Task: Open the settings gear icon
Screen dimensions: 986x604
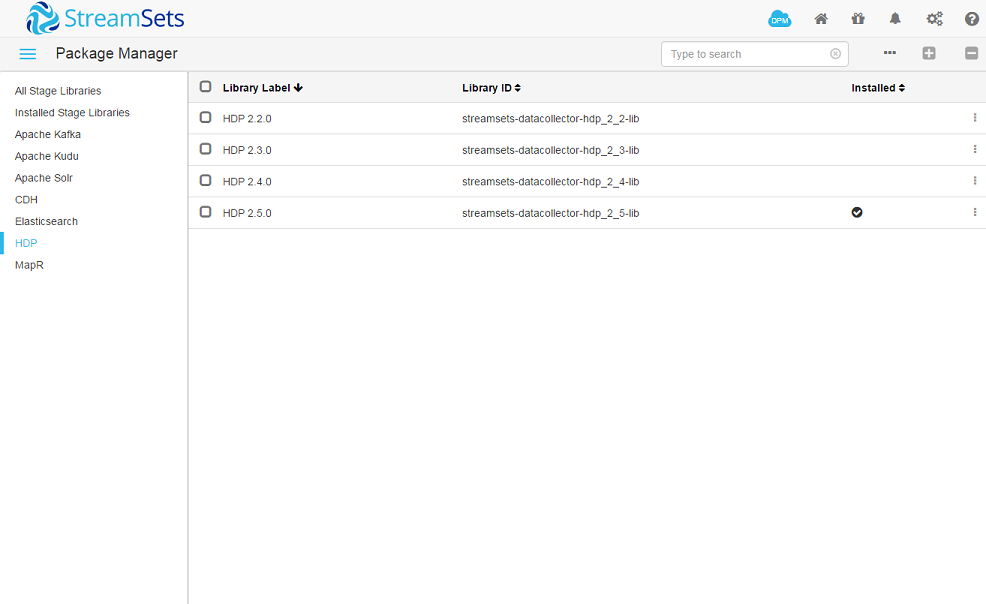Action: (934, 18)
